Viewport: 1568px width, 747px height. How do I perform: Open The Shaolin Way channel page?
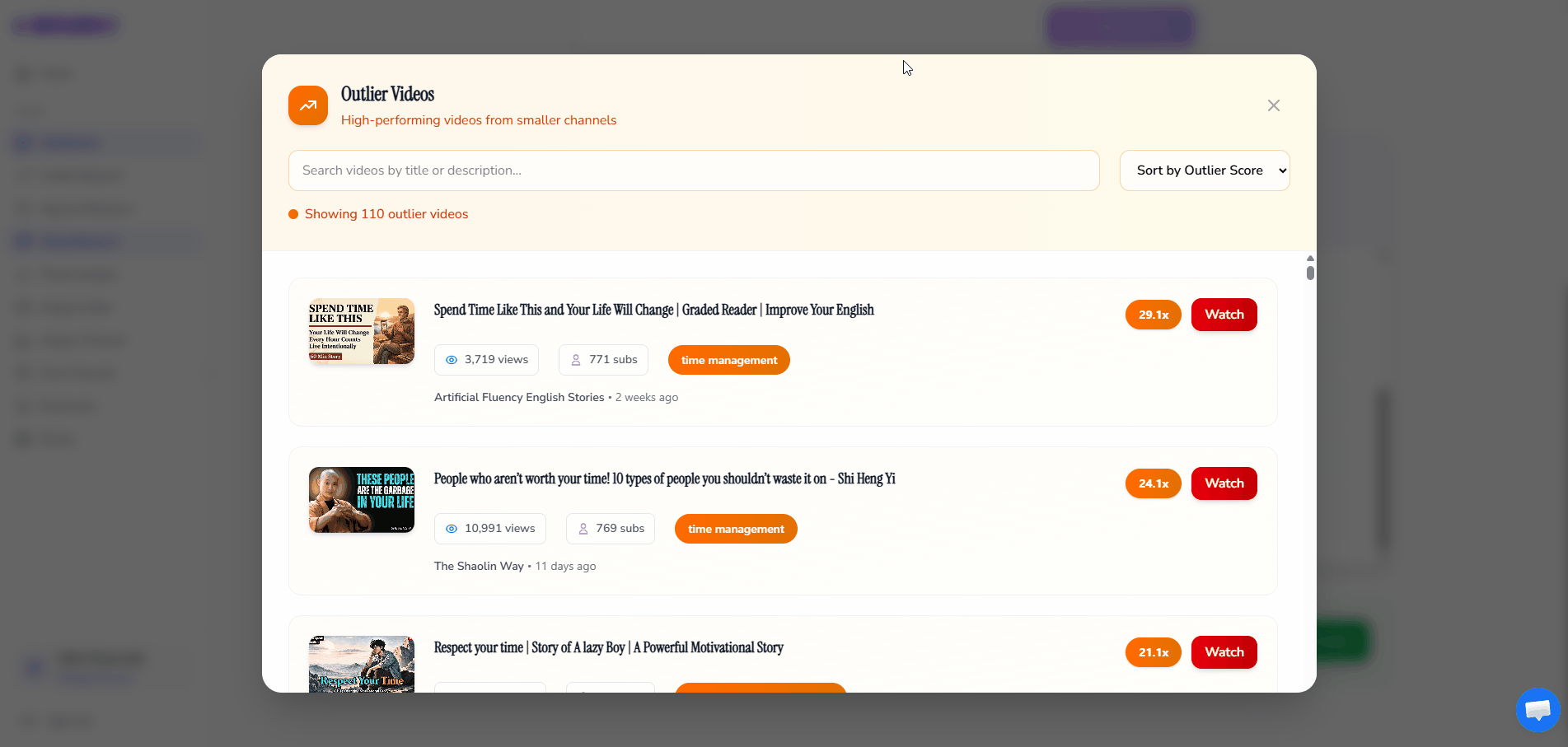click(479, 566)
